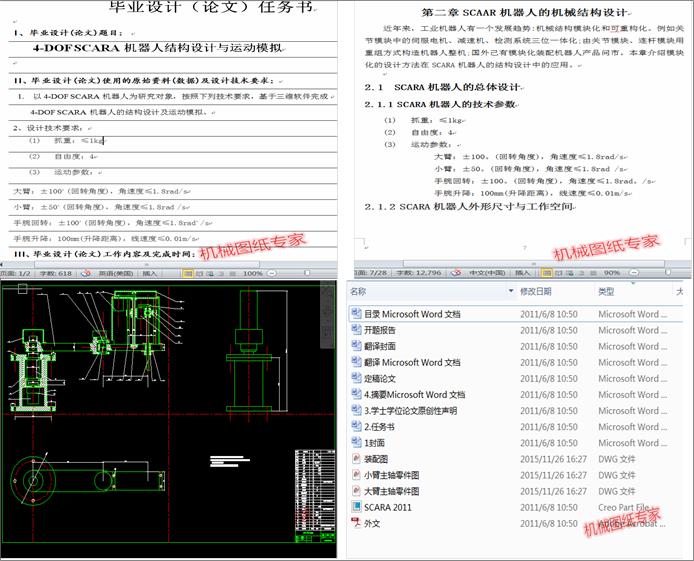Toggle 插入 insert mode in chapter two status bar
The image size is (694, 561).
tap(522, 273)
